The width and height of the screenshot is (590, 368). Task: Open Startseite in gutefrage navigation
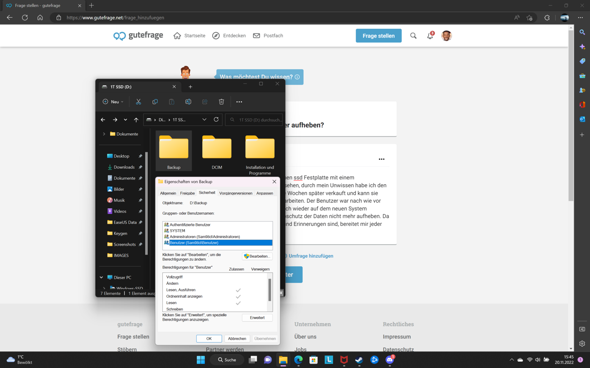point(189,36)
